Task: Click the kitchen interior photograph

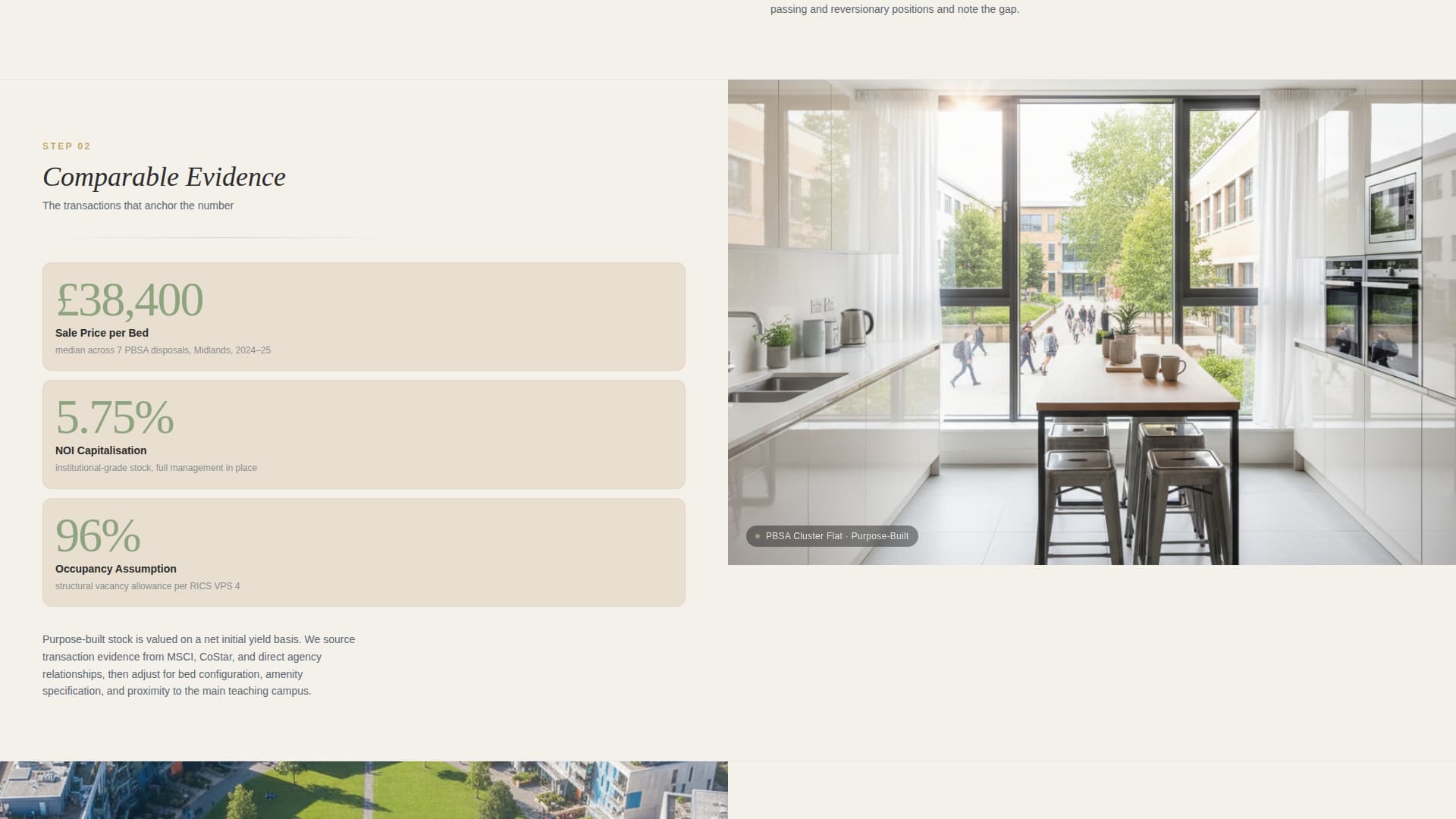Action: click(1090, 322)
